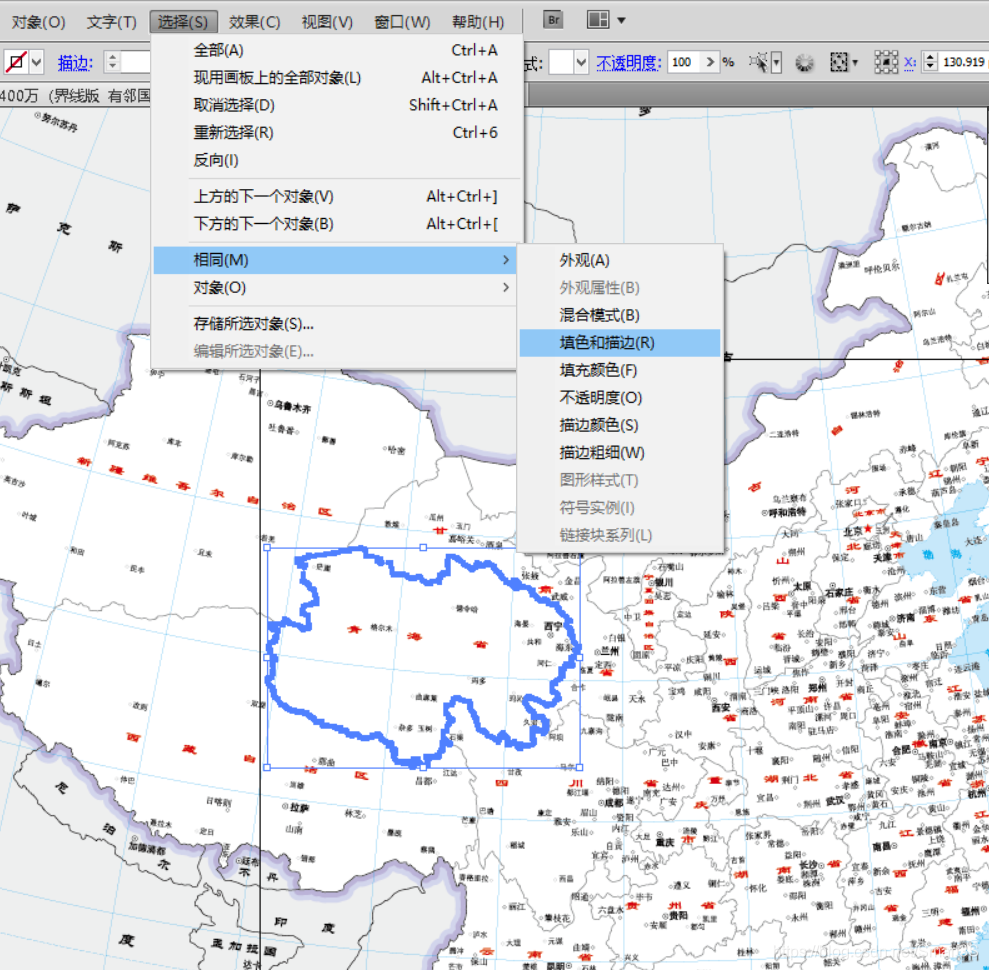Open the 视图(V) menu
Screen dimensions: 989x970
327,22
